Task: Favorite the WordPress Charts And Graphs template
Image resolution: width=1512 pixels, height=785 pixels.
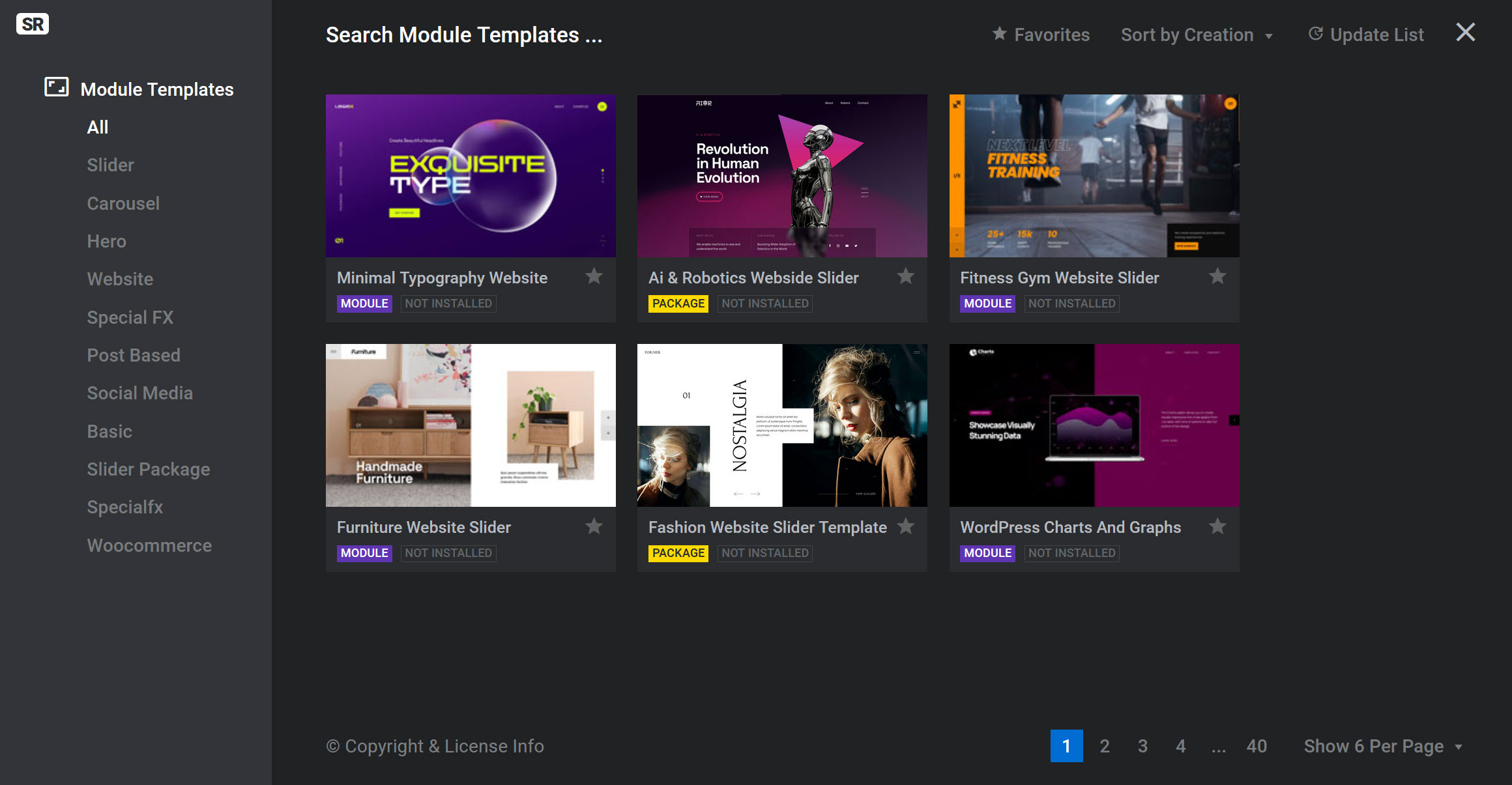Action: 1217,526
